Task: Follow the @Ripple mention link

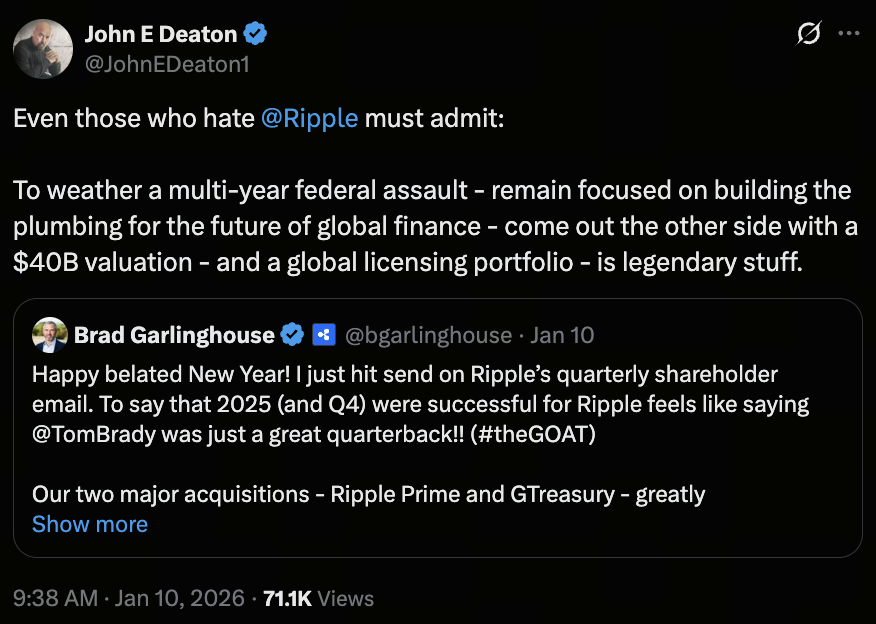Action: point(309,118)
